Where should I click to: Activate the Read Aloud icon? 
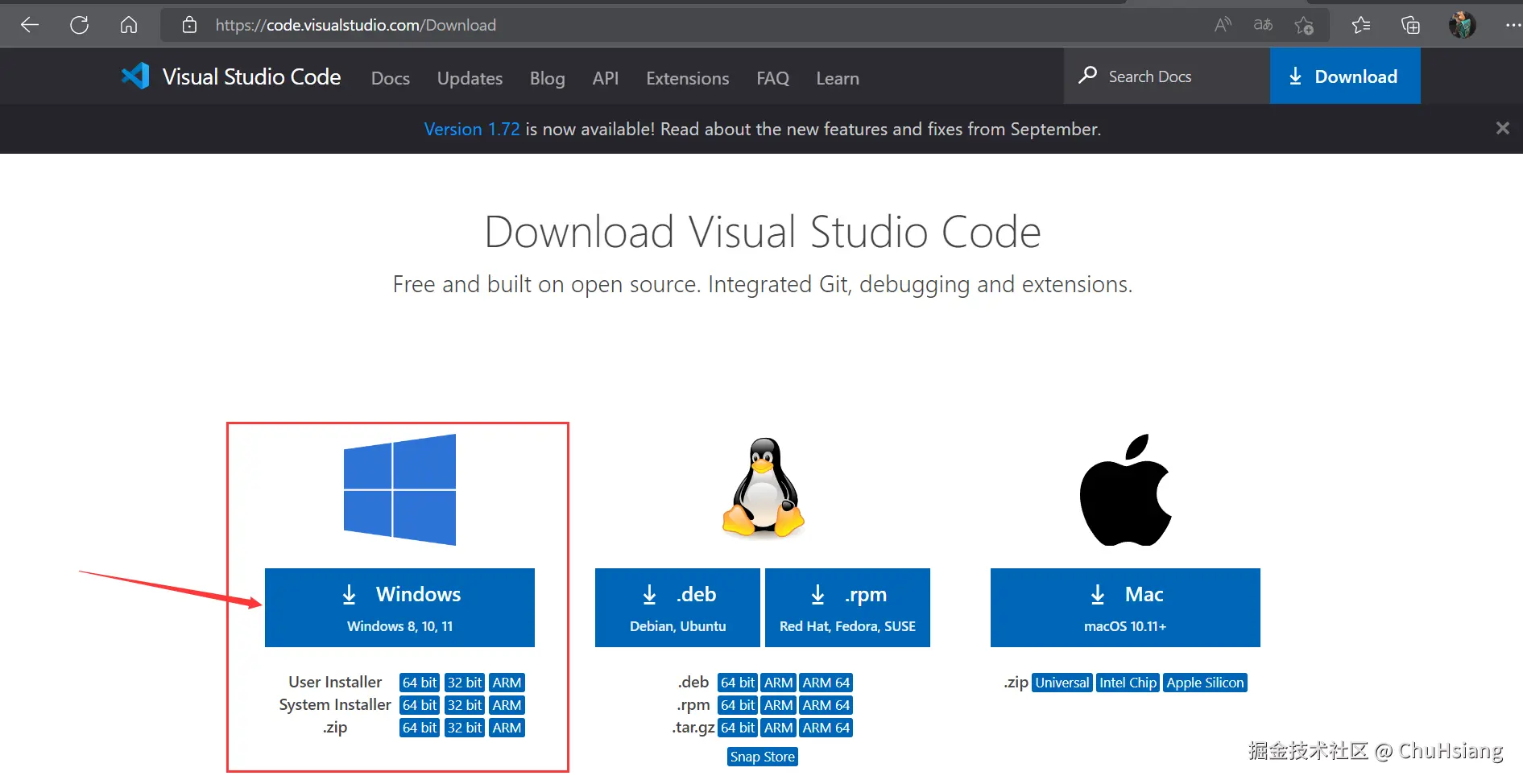[1223, 25]
